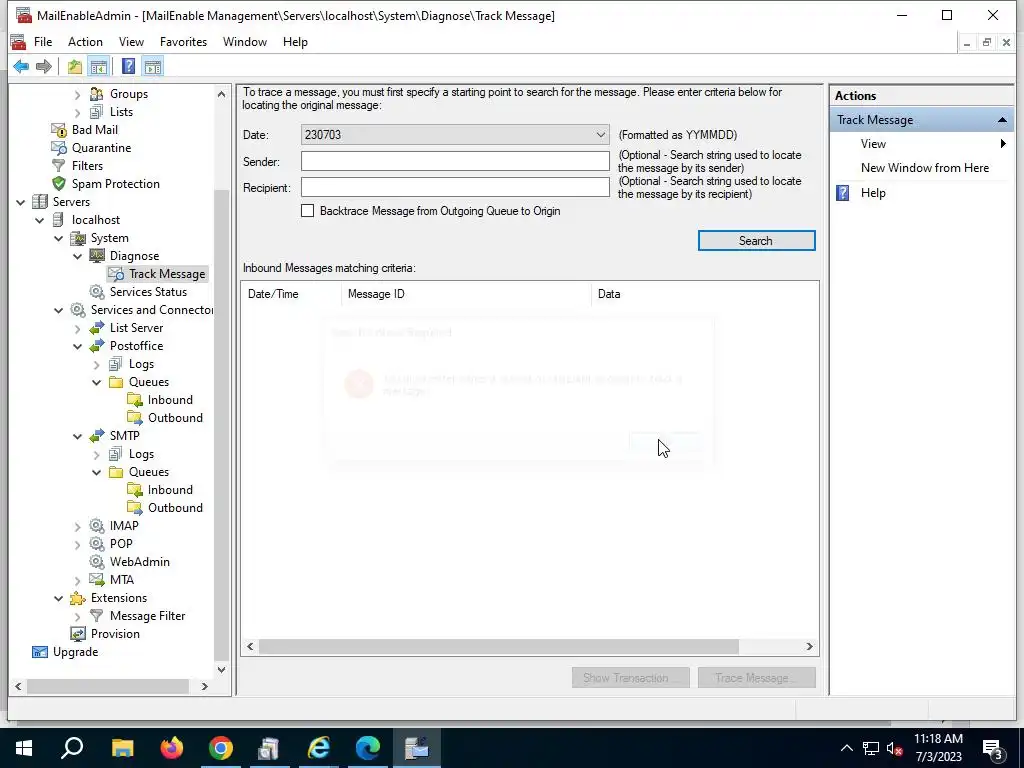Select the Services Status gear icon

[97, 292]
